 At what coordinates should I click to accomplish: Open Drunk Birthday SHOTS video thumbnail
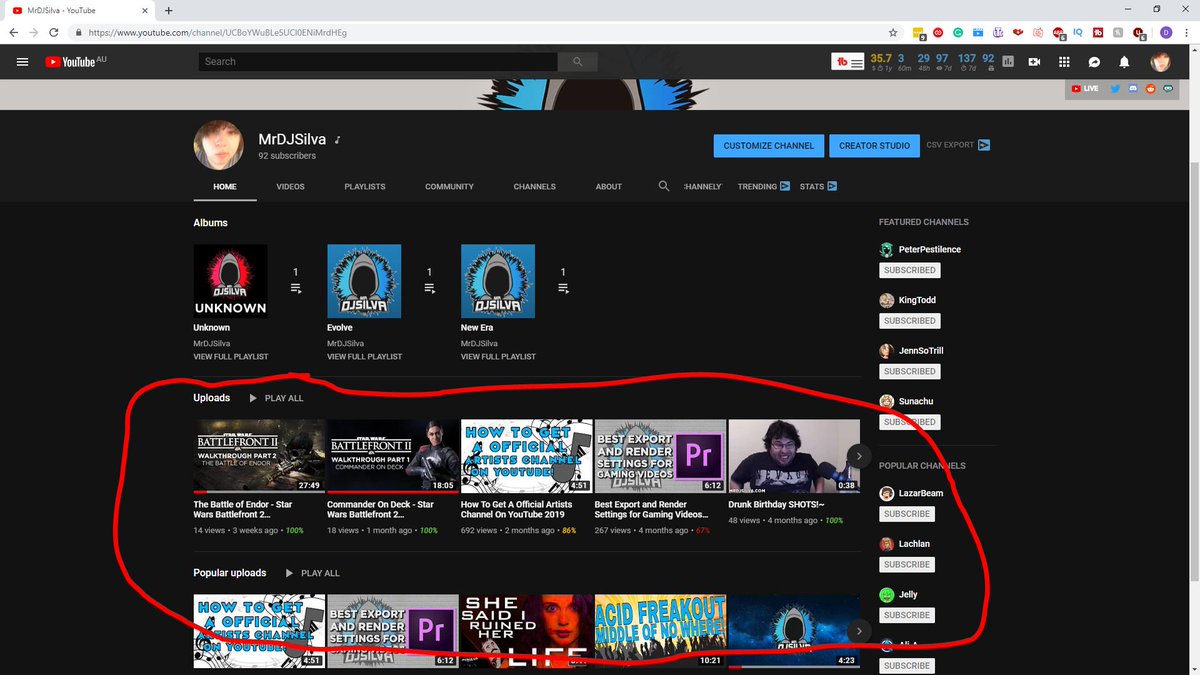pyautogui.click(x=795, y=457)
